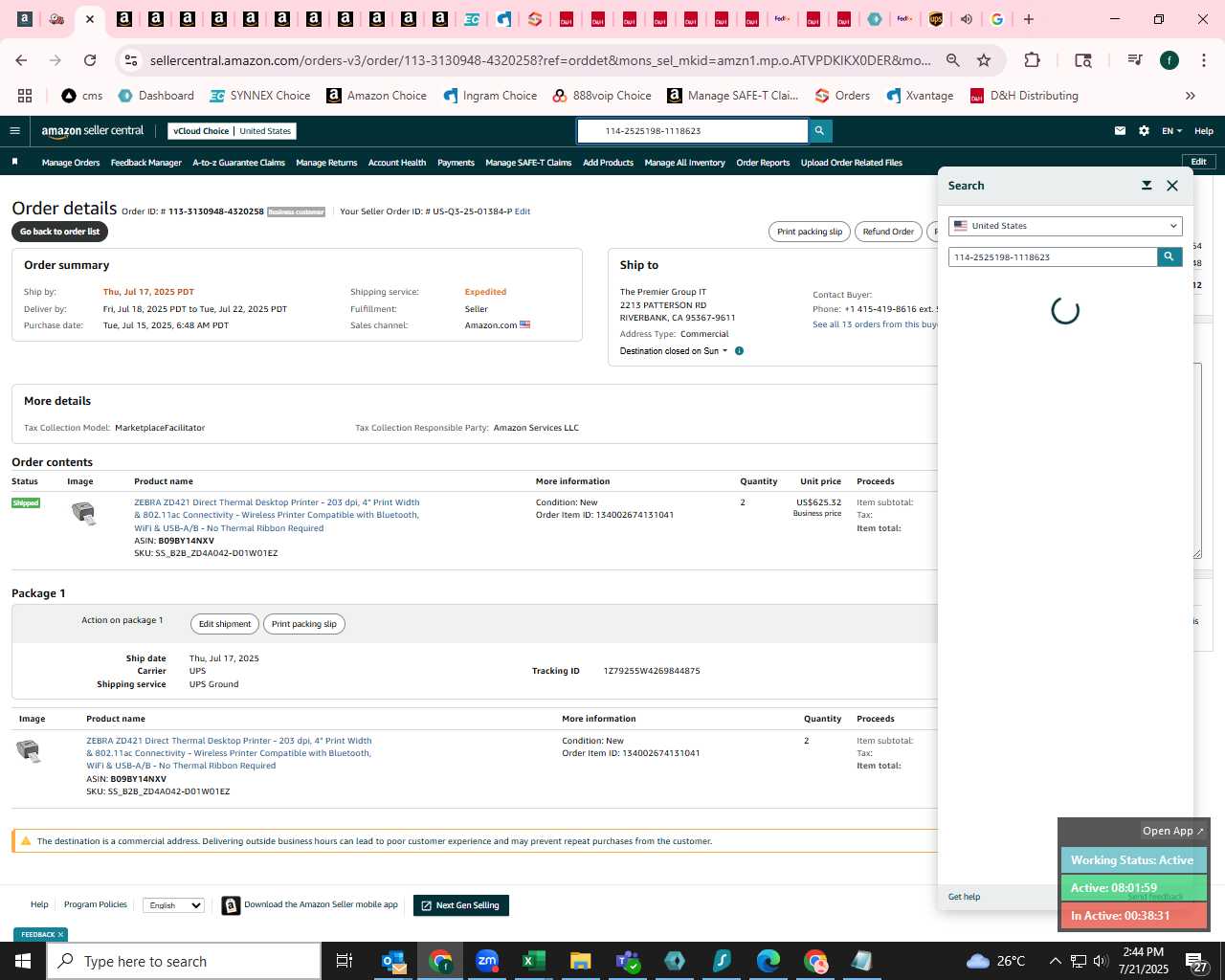The height and width of the screenshot is (980, 1225).
Task: Click the Refund Order button
Action: (x=888, y=232)
